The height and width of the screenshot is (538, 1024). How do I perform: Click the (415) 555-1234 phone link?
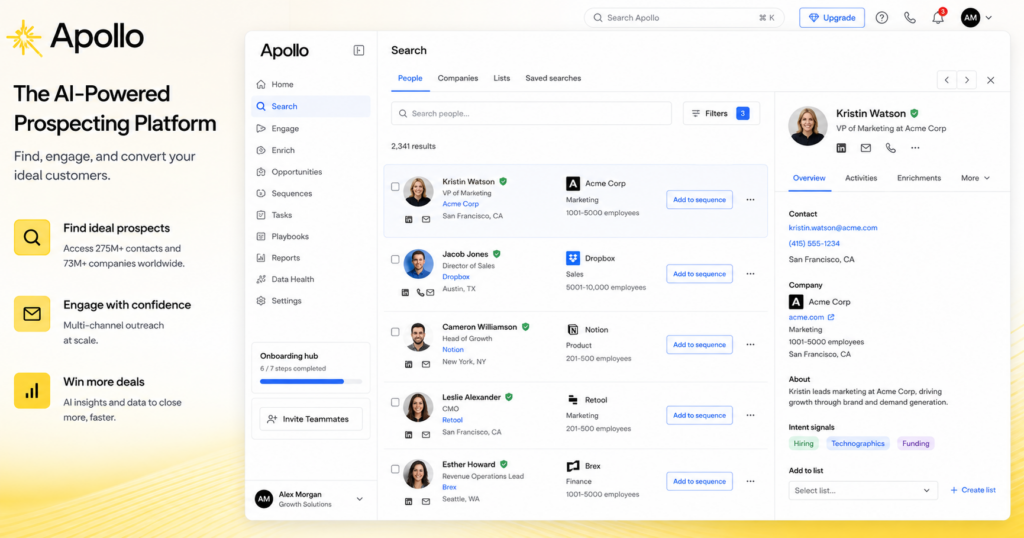pos(814,244)
